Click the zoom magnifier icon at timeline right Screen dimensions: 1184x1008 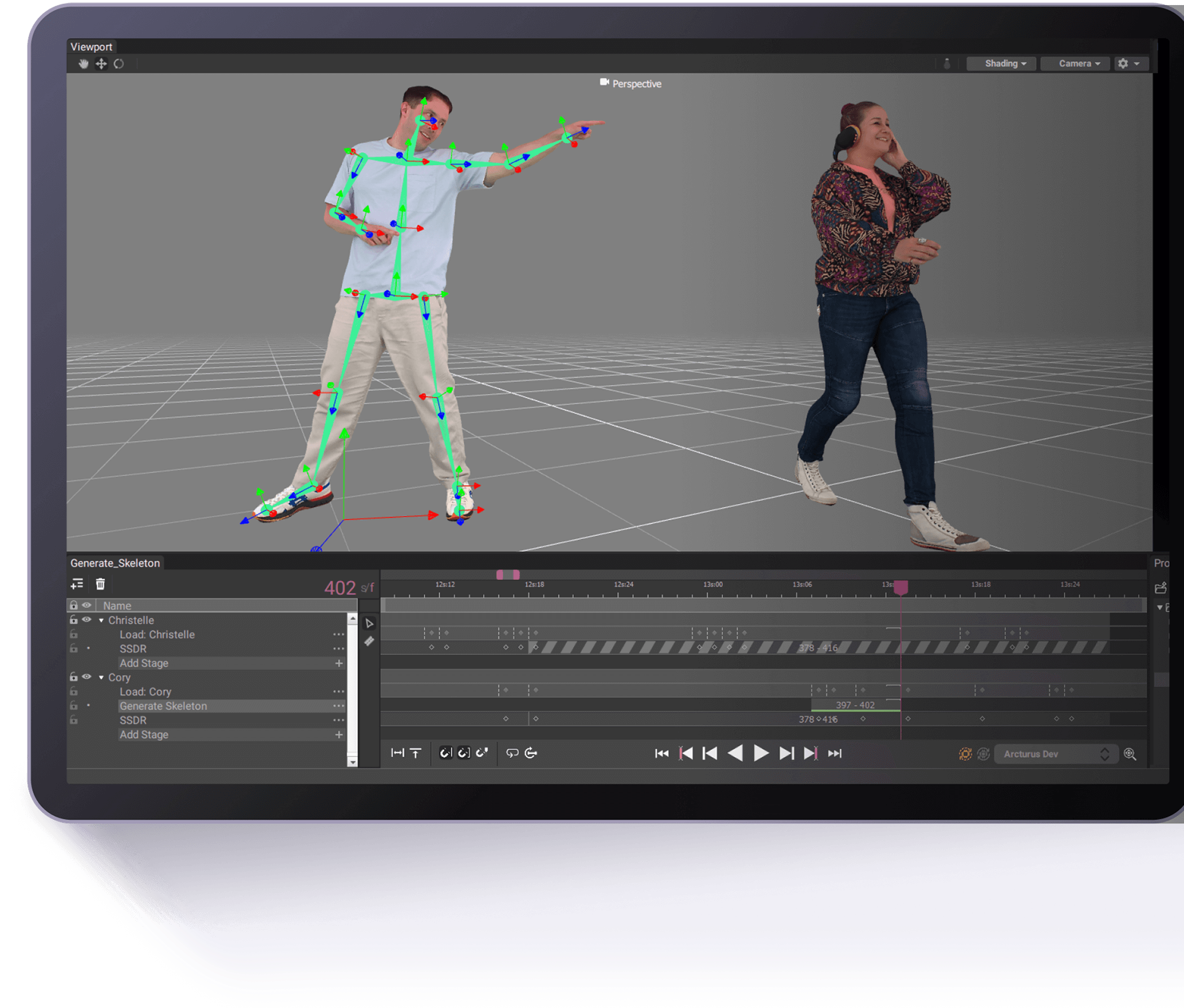(x=1130, y=754)
